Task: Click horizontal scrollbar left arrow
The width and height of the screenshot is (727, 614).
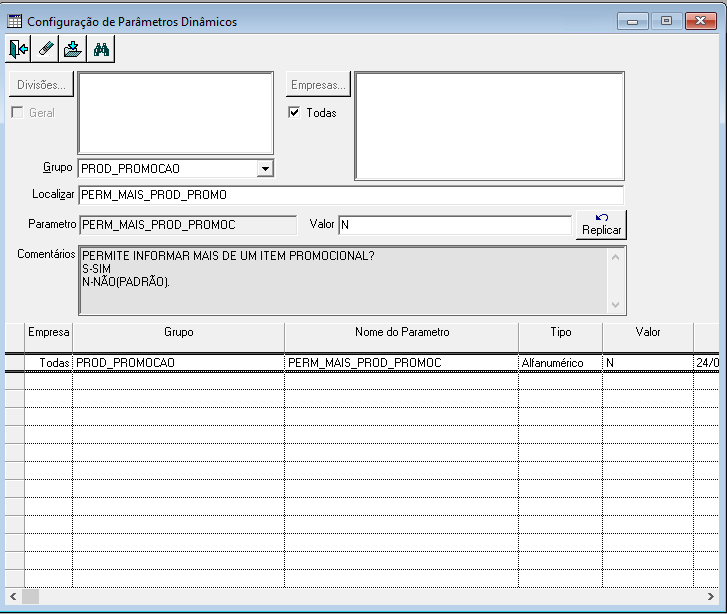Action: 13,596
